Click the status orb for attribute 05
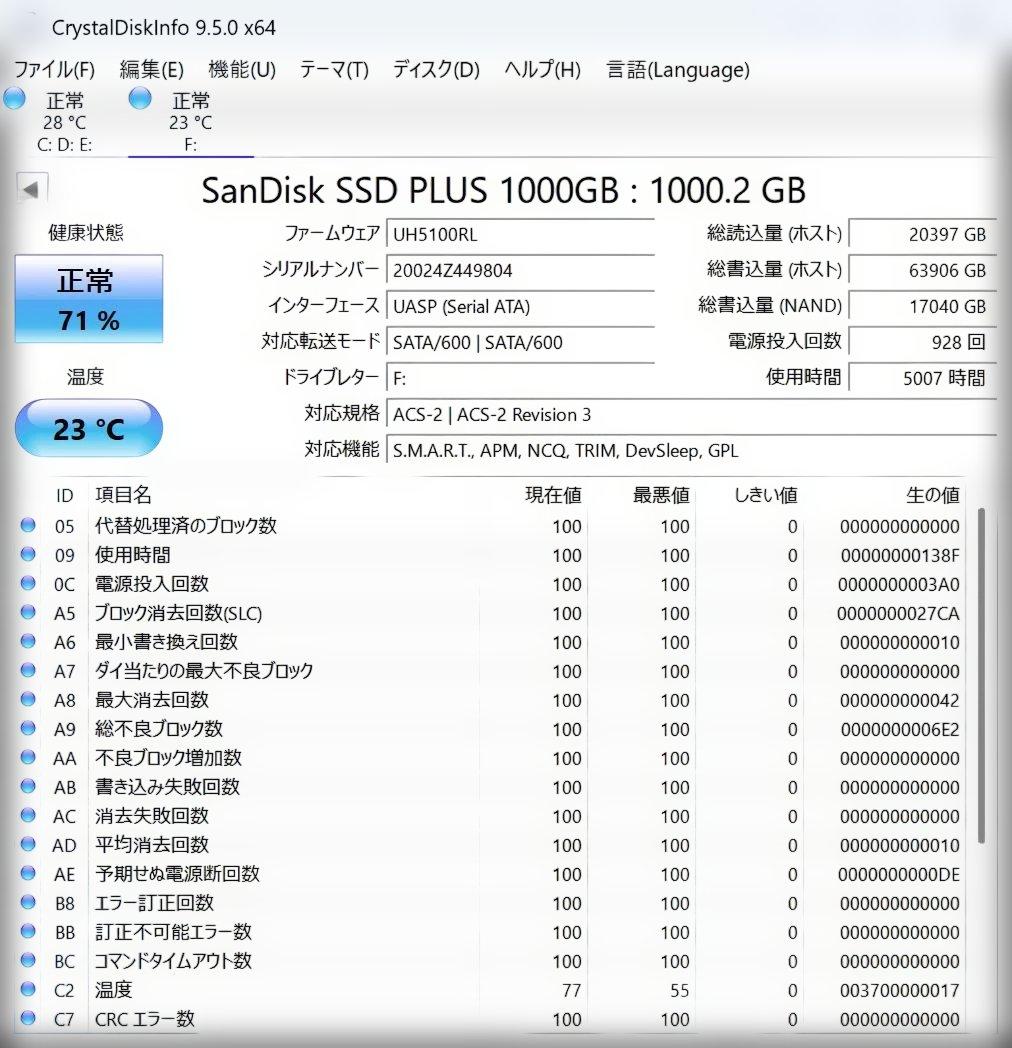The image size is (1012, 1048). [28, 525]
